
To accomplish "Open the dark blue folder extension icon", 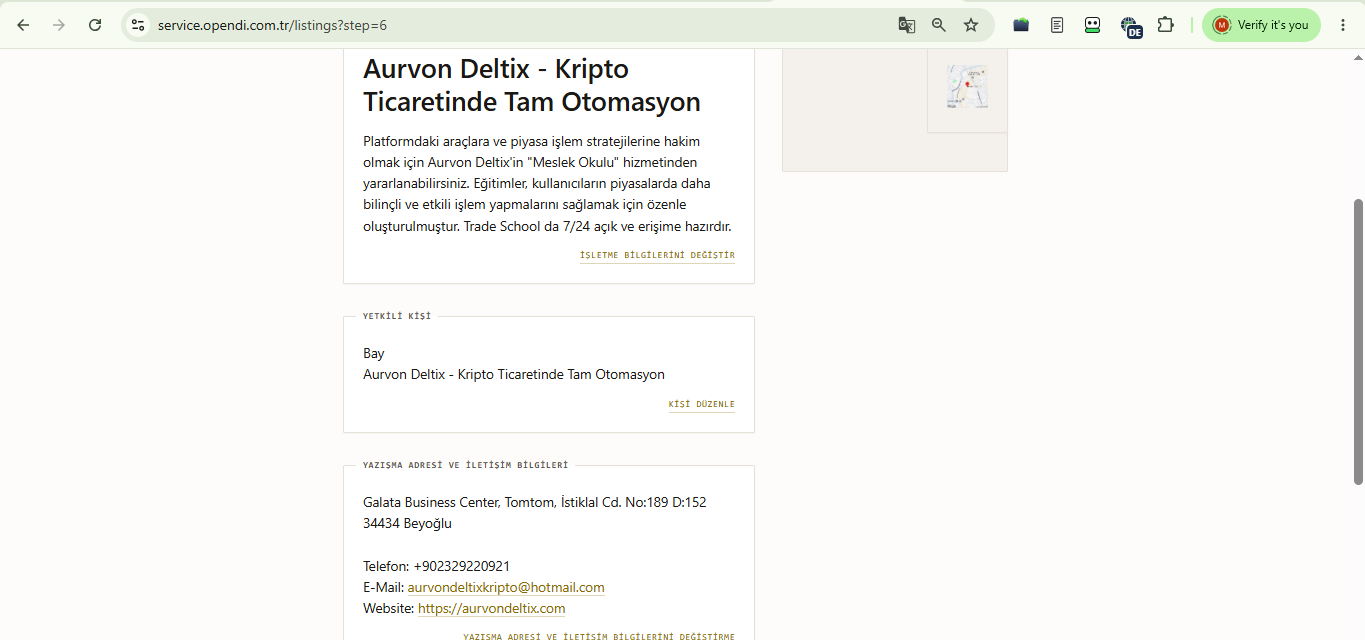I will coord(1021,25).
